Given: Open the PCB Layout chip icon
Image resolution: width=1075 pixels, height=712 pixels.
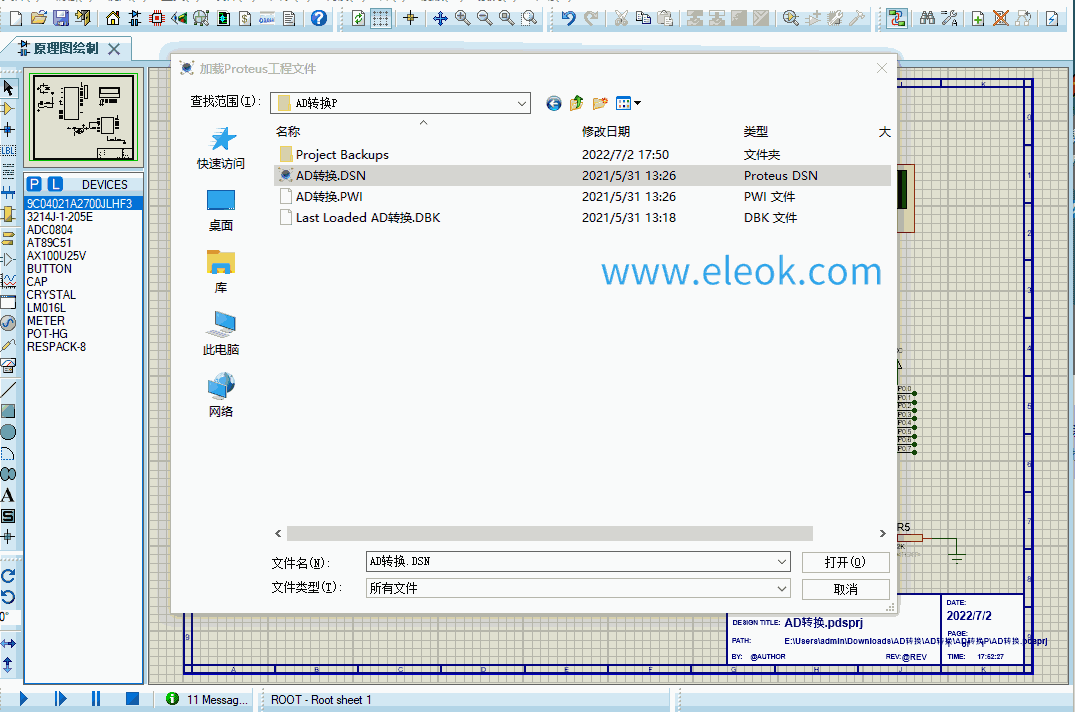Looking at the screenshot, I should point(157,19).
